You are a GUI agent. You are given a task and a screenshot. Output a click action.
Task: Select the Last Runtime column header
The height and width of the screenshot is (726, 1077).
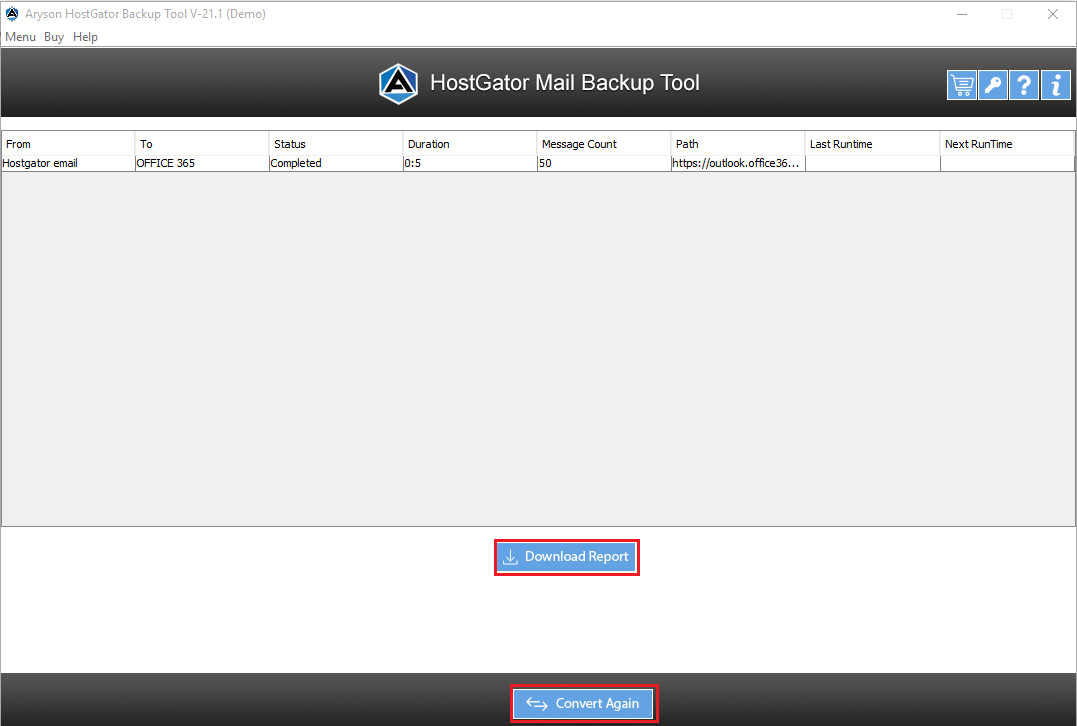[x=872, y=144]
